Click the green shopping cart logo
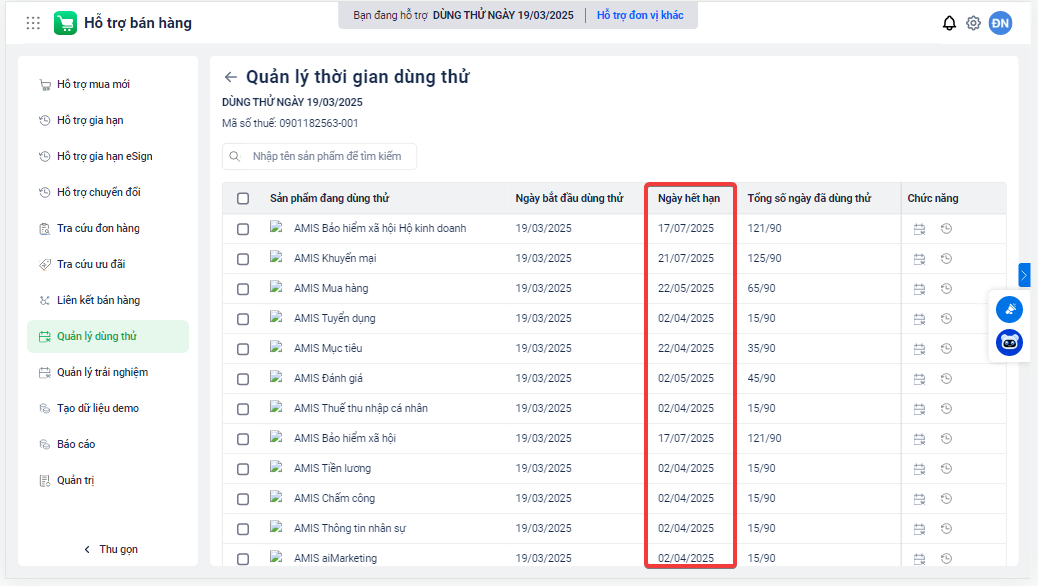Viewport: 1038px width, 586px height. (x=65, y=23)
